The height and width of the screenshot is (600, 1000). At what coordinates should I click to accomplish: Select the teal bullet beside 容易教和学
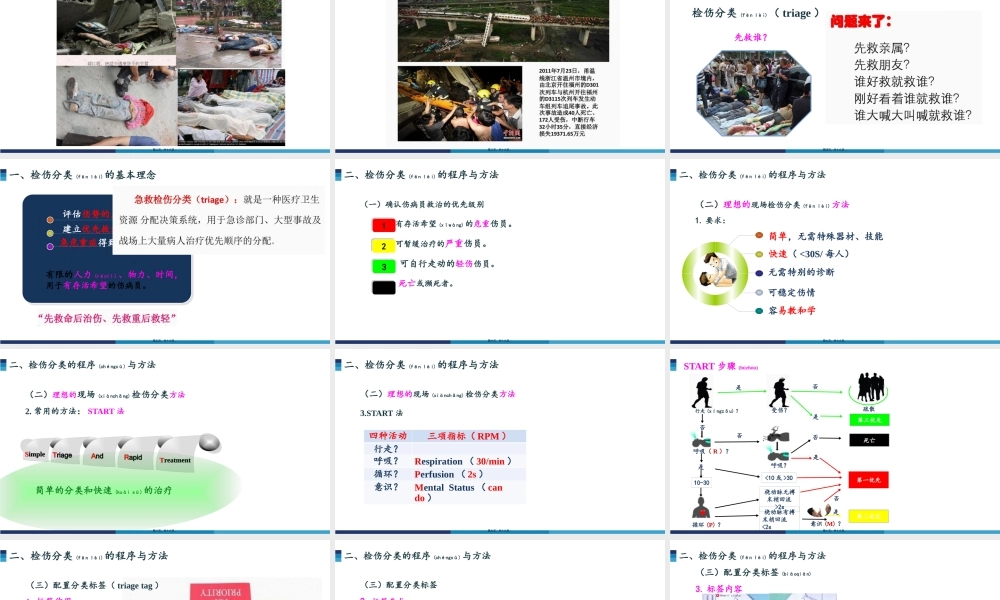coord(760,310)
